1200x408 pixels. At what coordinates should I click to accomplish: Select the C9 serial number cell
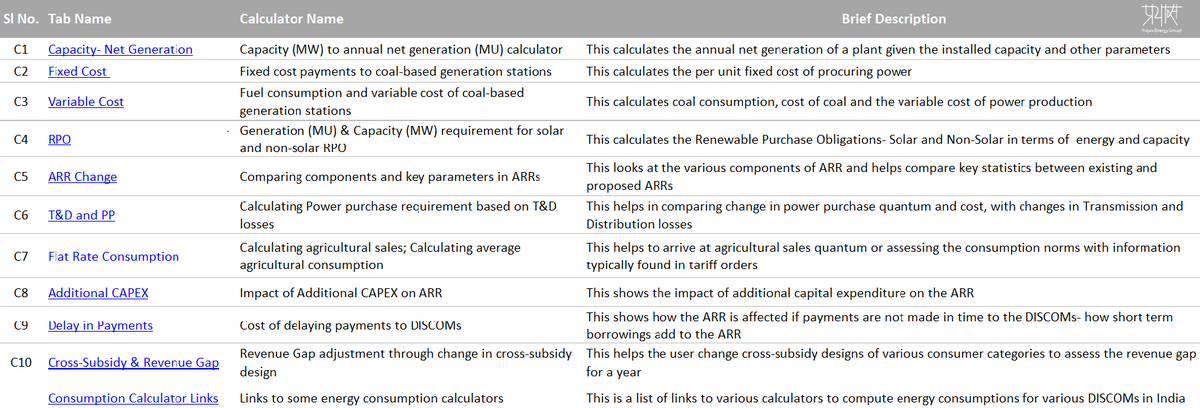click(21, 325)
